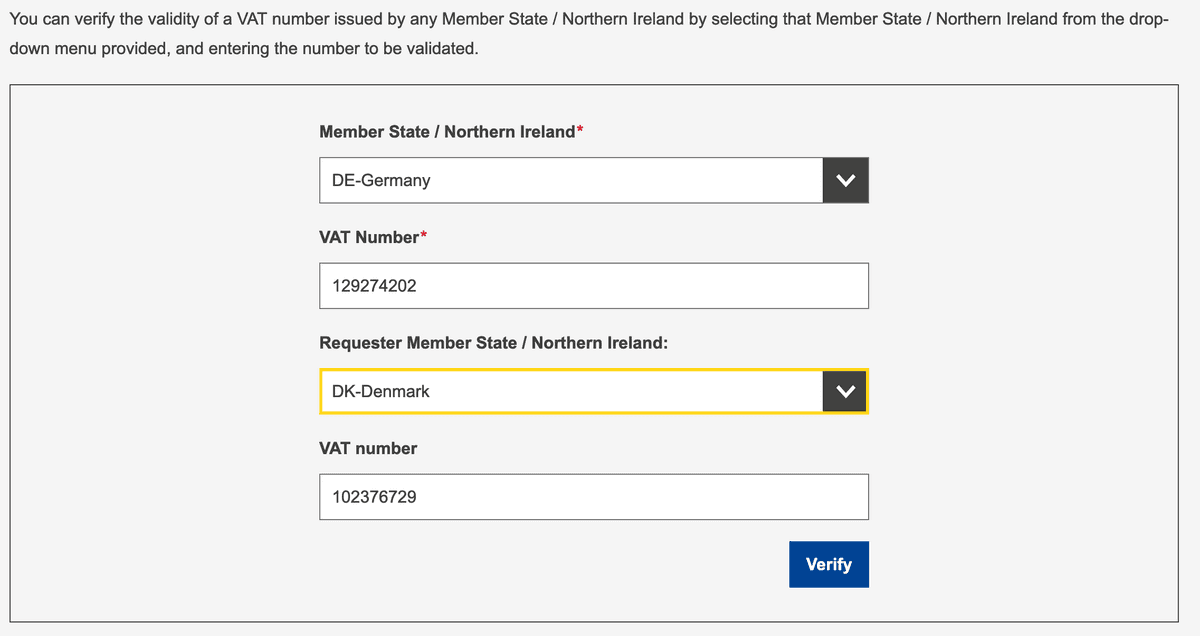This screenshot has width=1200, height=636.
Task: Click the lowercase VAT number label
Action: (368, 448)
